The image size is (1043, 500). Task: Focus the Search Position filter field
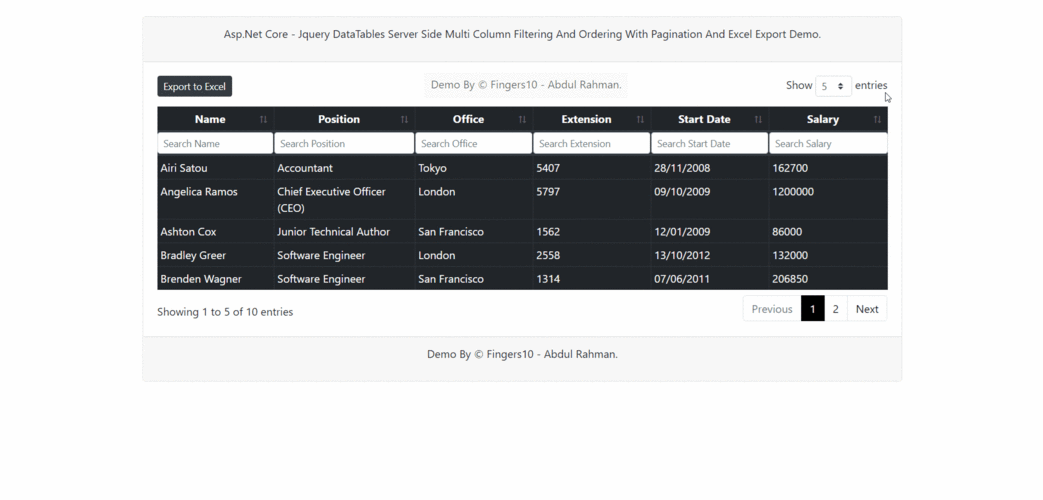344,144
